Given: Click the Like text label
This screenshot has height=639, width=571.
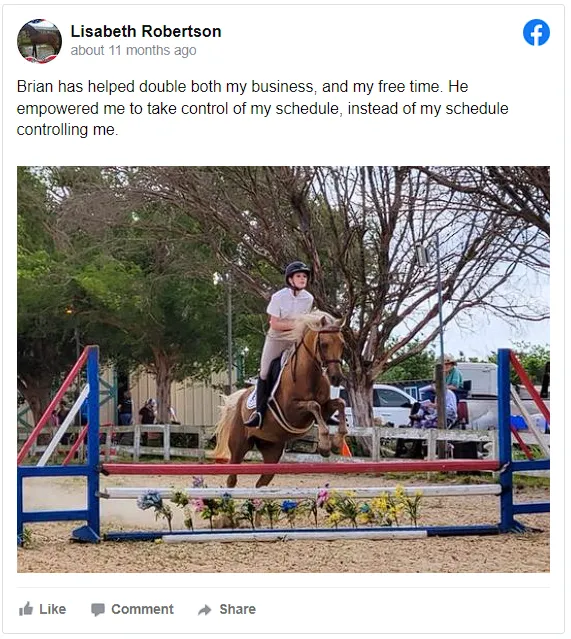Looking at the screenshot, I should pyautogui.click(x=53, y=609).
